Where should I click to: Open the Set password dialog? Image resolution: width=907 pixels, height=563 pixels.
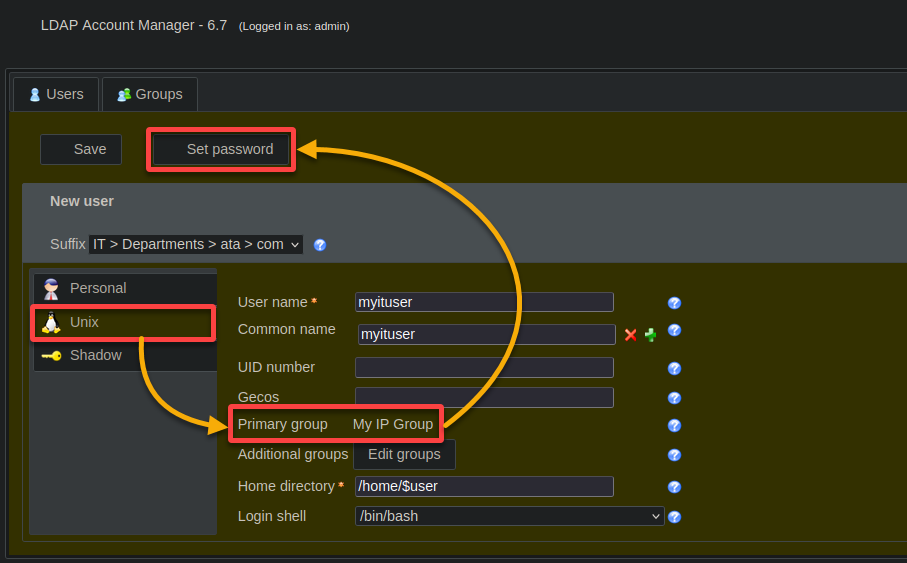coord(221,149)
